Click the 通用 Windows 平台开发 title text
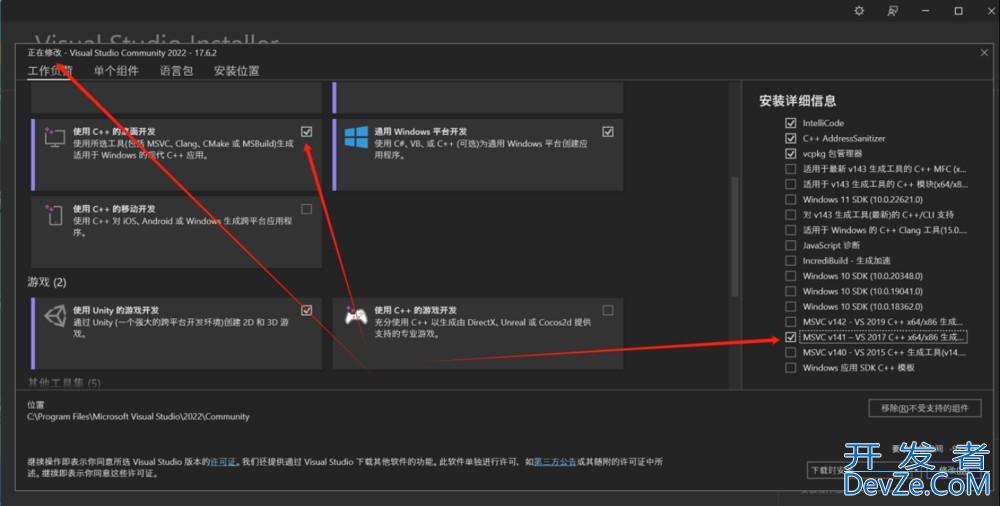This screenshot has height=506, width=1000. 420,131
